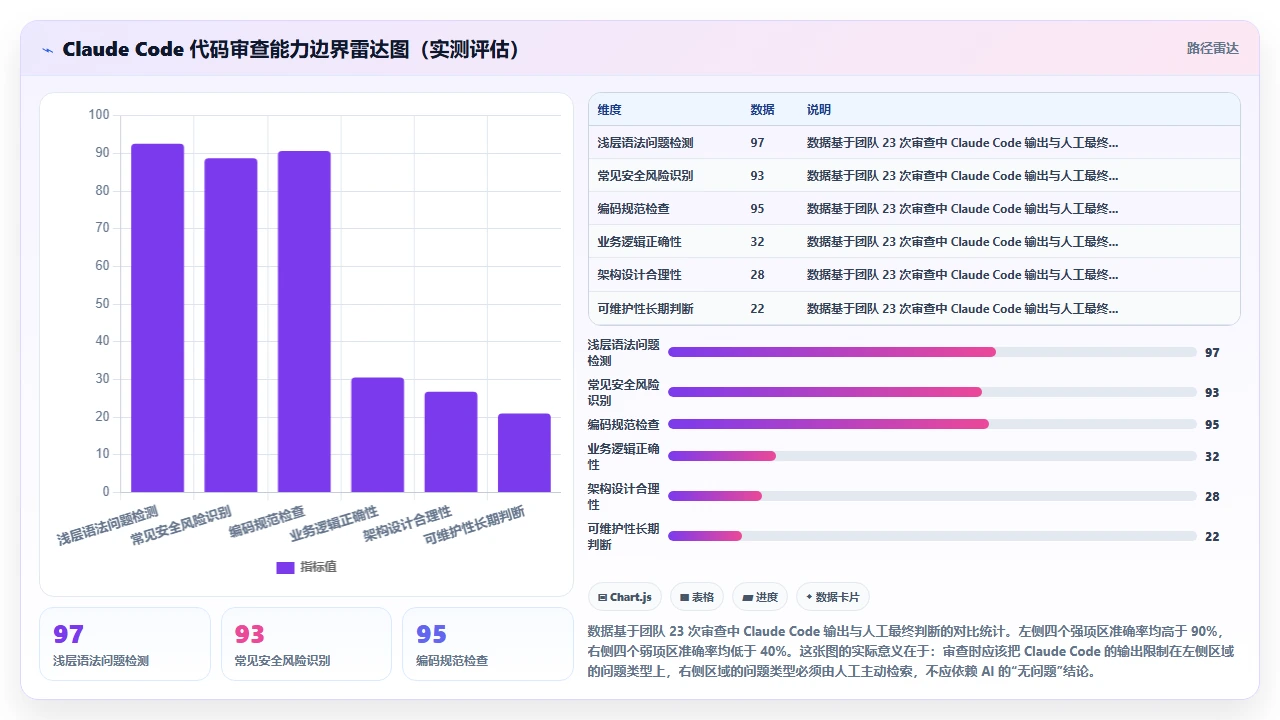Click the table value 28
The image size is (1280, 720).
coord(757,275)
